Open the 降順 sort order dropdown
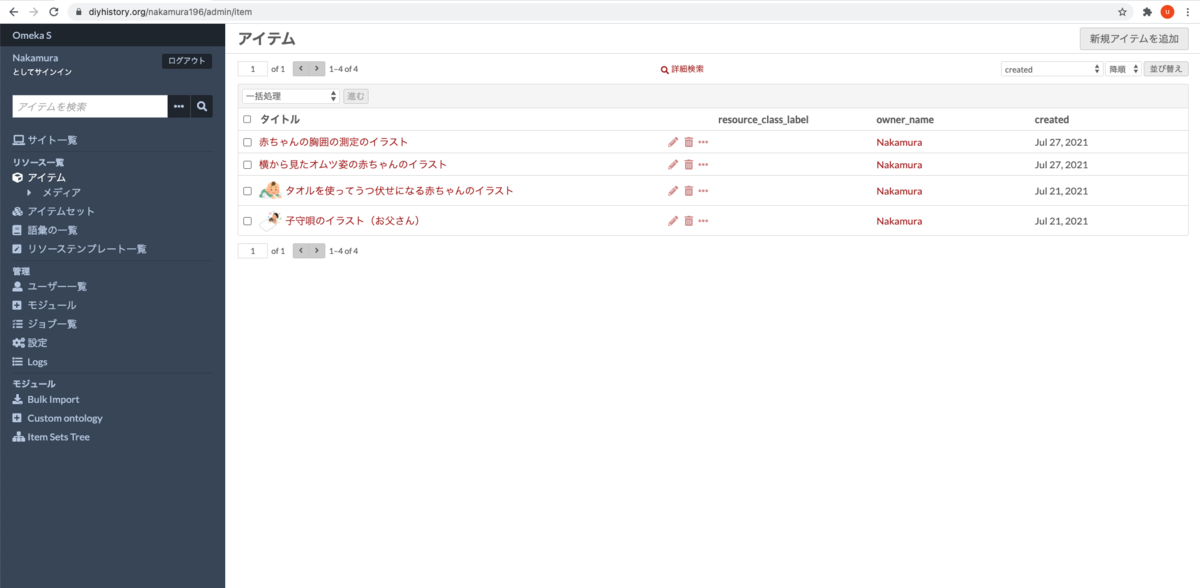This screenshot has width=1200, height=588. pyautogui.click(x=1121, y=68)
